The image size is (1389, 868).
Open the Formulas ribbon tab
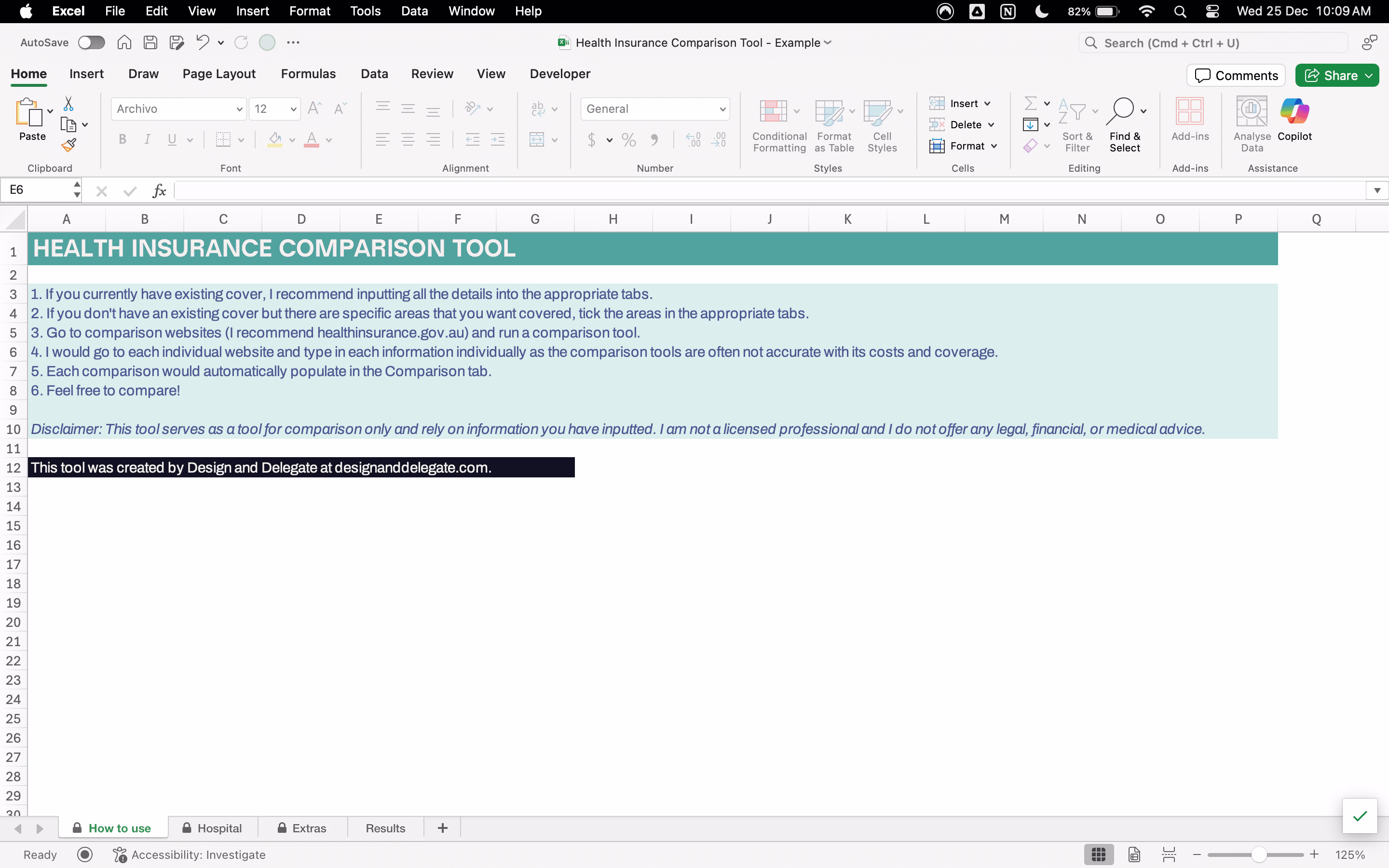[308, 74]
